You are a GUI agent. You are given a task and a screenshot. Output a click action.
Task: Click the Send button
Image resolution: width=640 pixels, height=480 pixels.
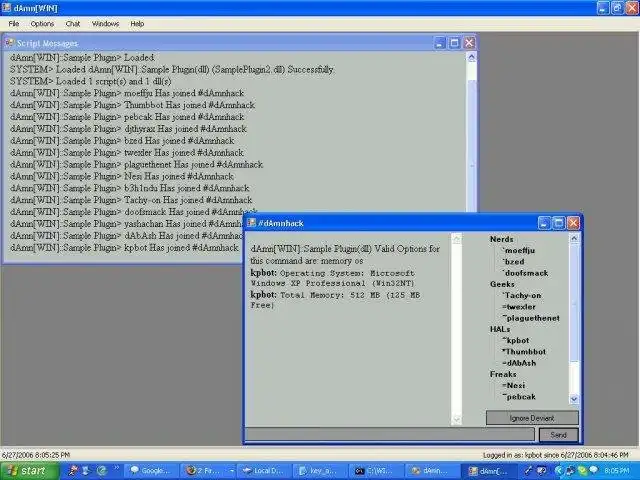point(558,435)
